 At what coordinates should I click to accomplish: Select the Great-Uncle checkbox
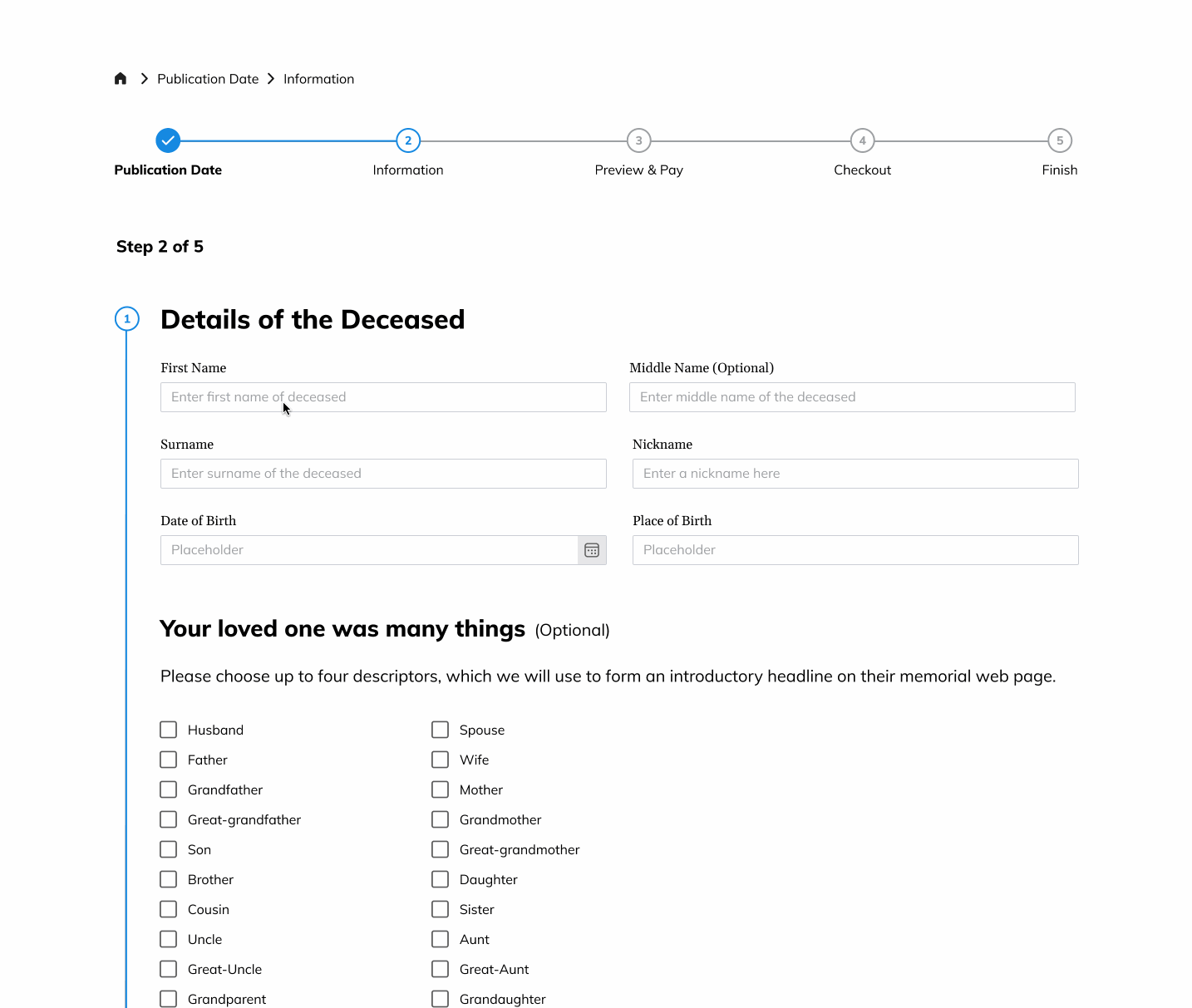tap(169, 969)
